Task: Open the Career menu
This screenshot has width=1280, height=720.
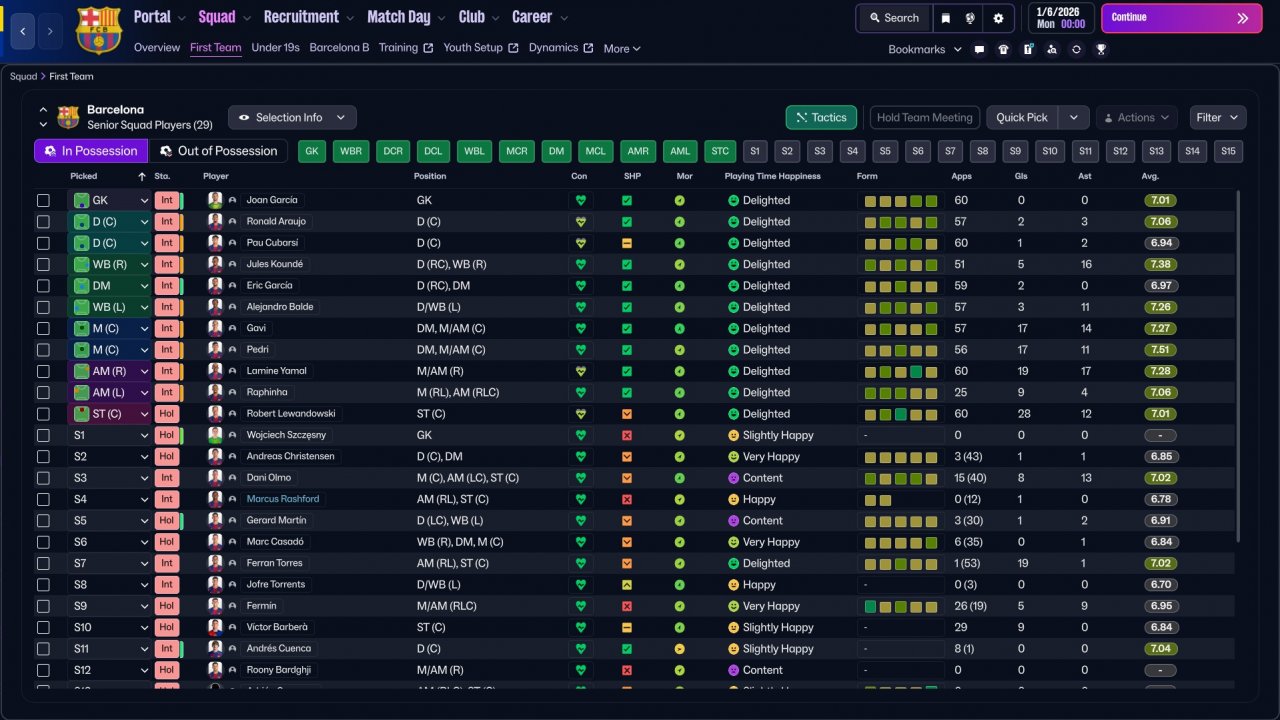Action: (x=540, y=17)
